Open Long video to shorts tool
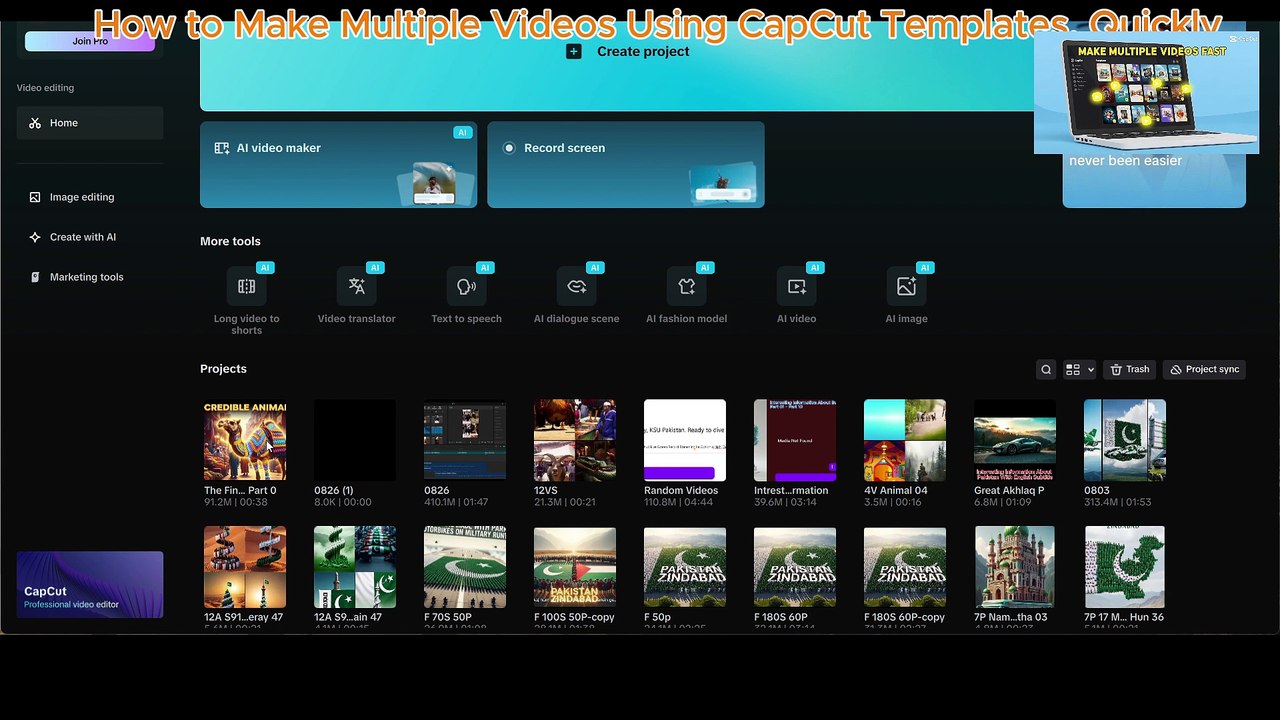The width and height of the screenshot is (1280, 720). 246,300
